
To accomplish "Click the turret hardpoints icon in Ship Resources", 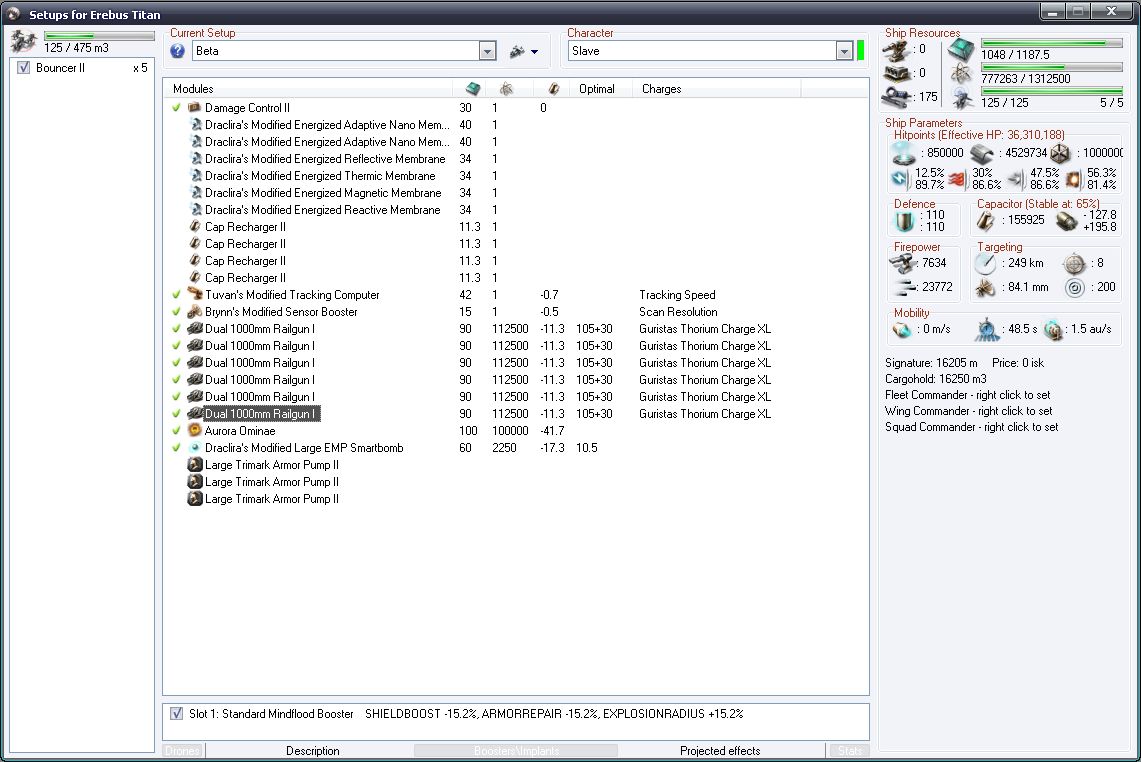I will [896, 50].
